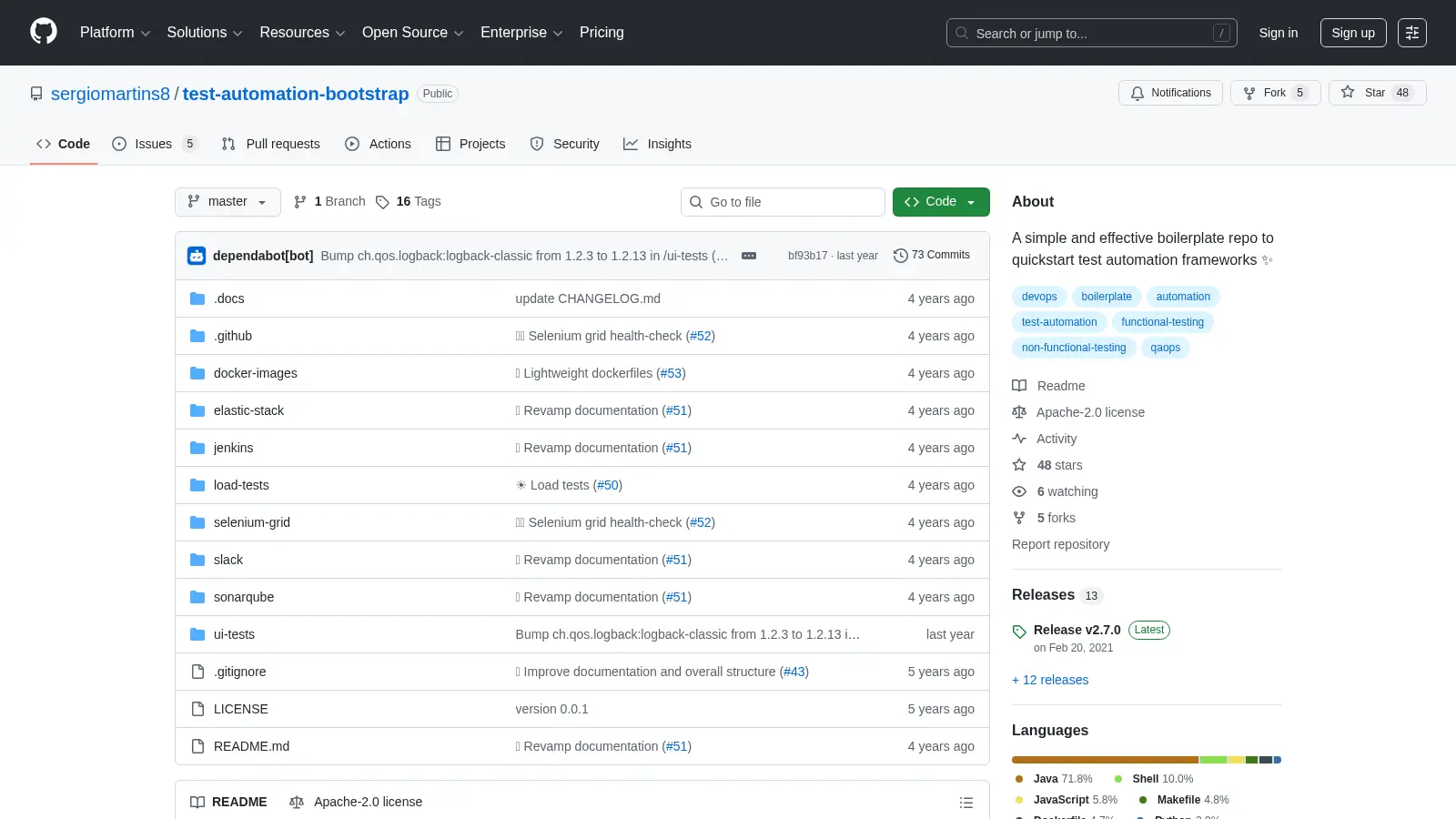Click the LICENSE file icon
Screen dimensions: 1456x819
pyautogui.click(x=197, y=709)
